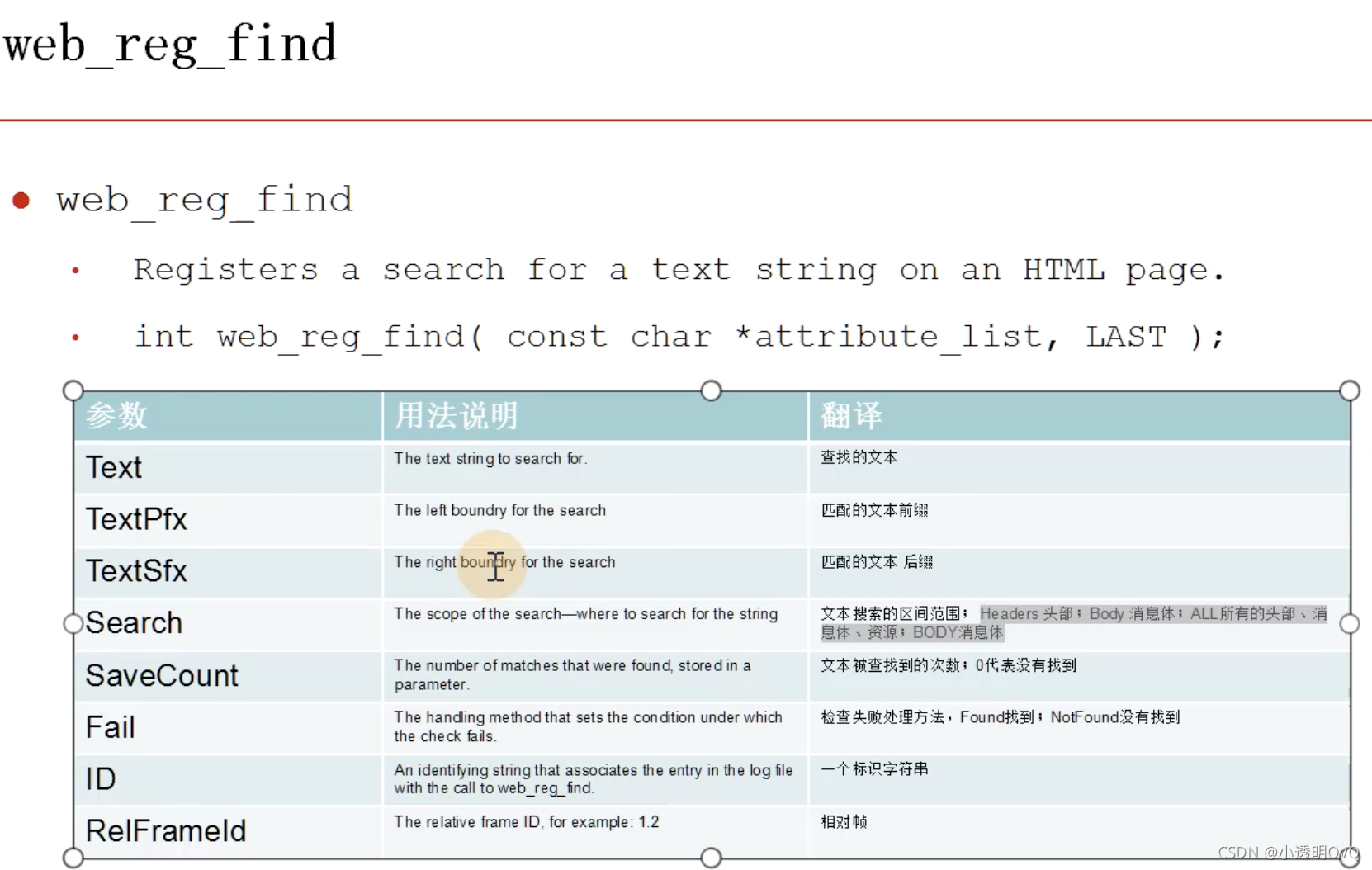The height and width of the screenshot is (870, 1372).
Task: Click the 匹配的文本前缀 translation cell
Action: tap(1079, 520)
